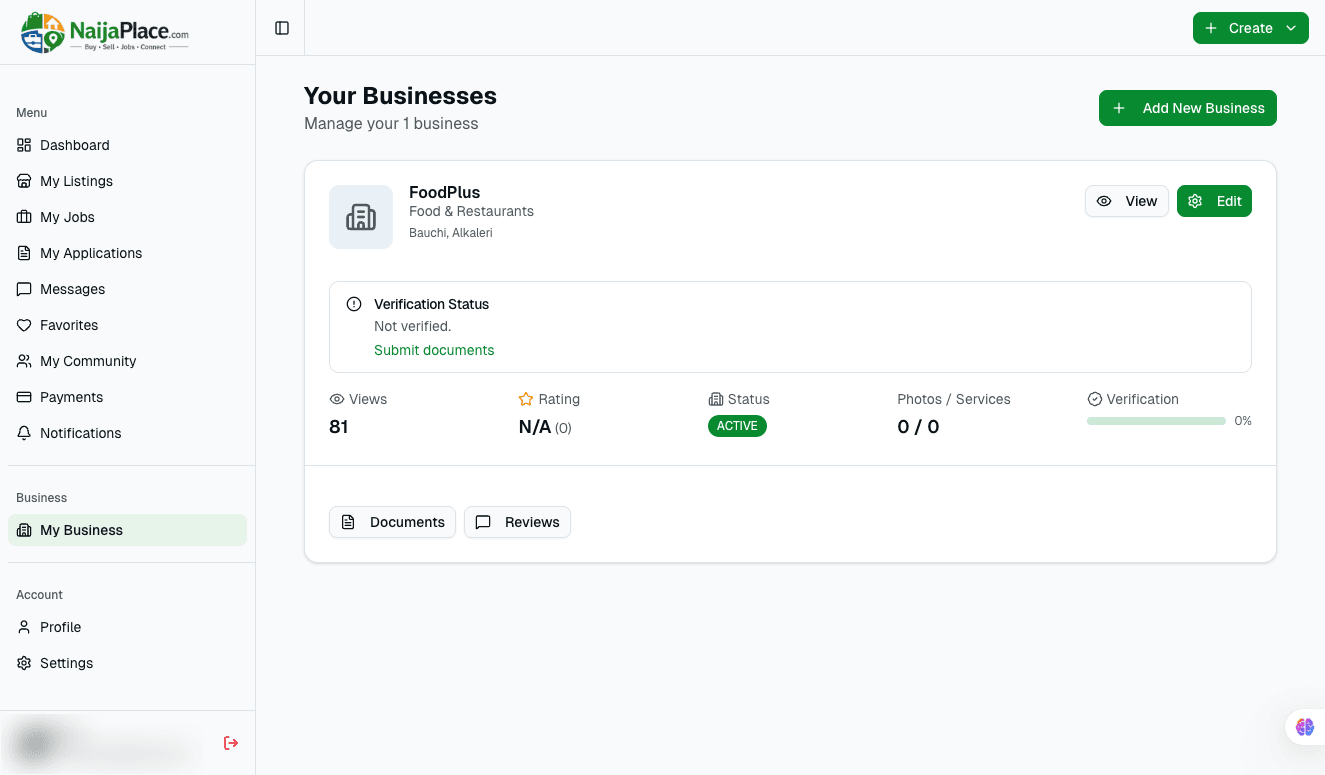Screen dimensions: 1325x775
Task: Click the NaijaPlace.com logo
Action: point(105,33)
